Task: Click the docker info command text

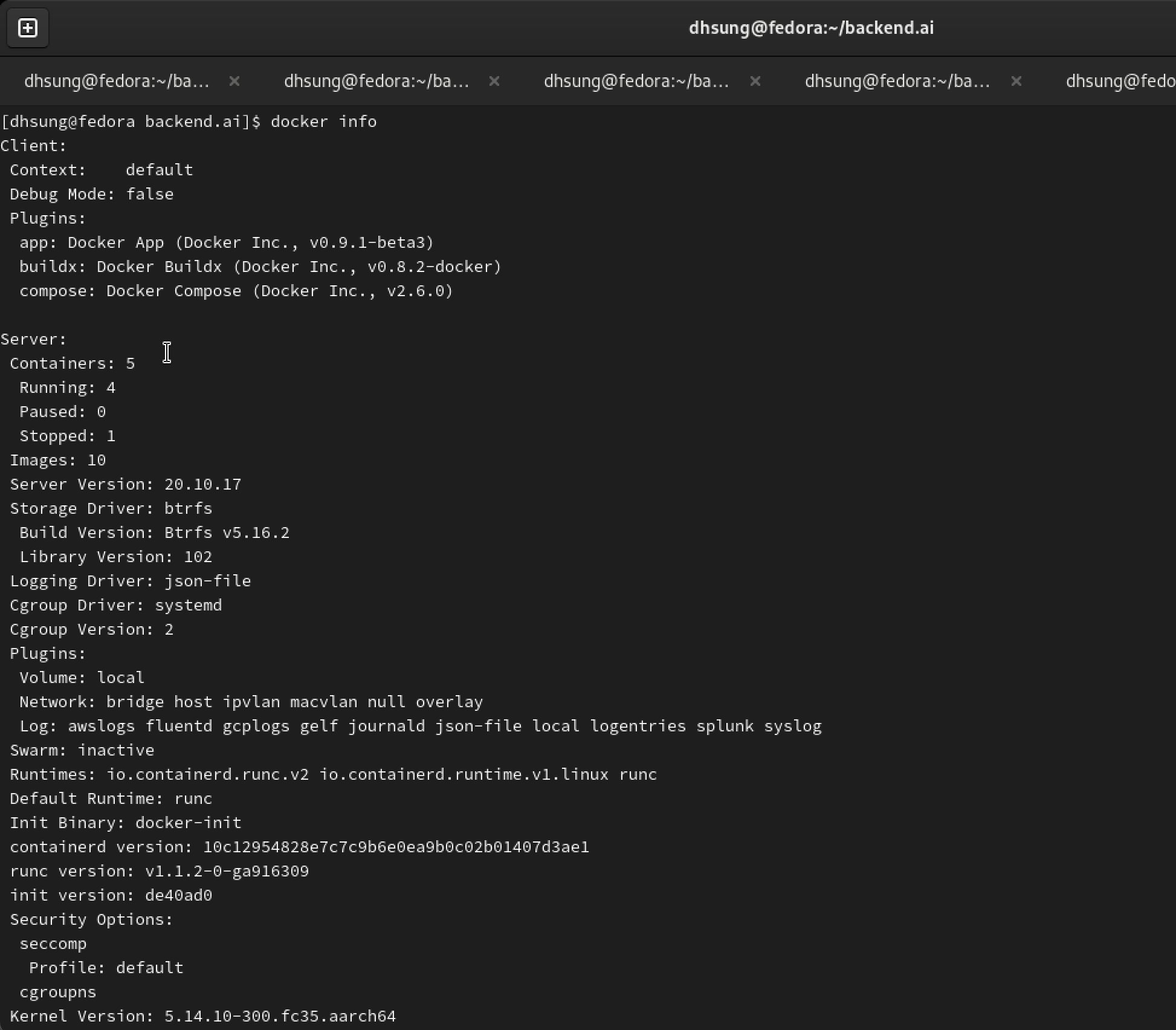Action: tap(325, 121)
